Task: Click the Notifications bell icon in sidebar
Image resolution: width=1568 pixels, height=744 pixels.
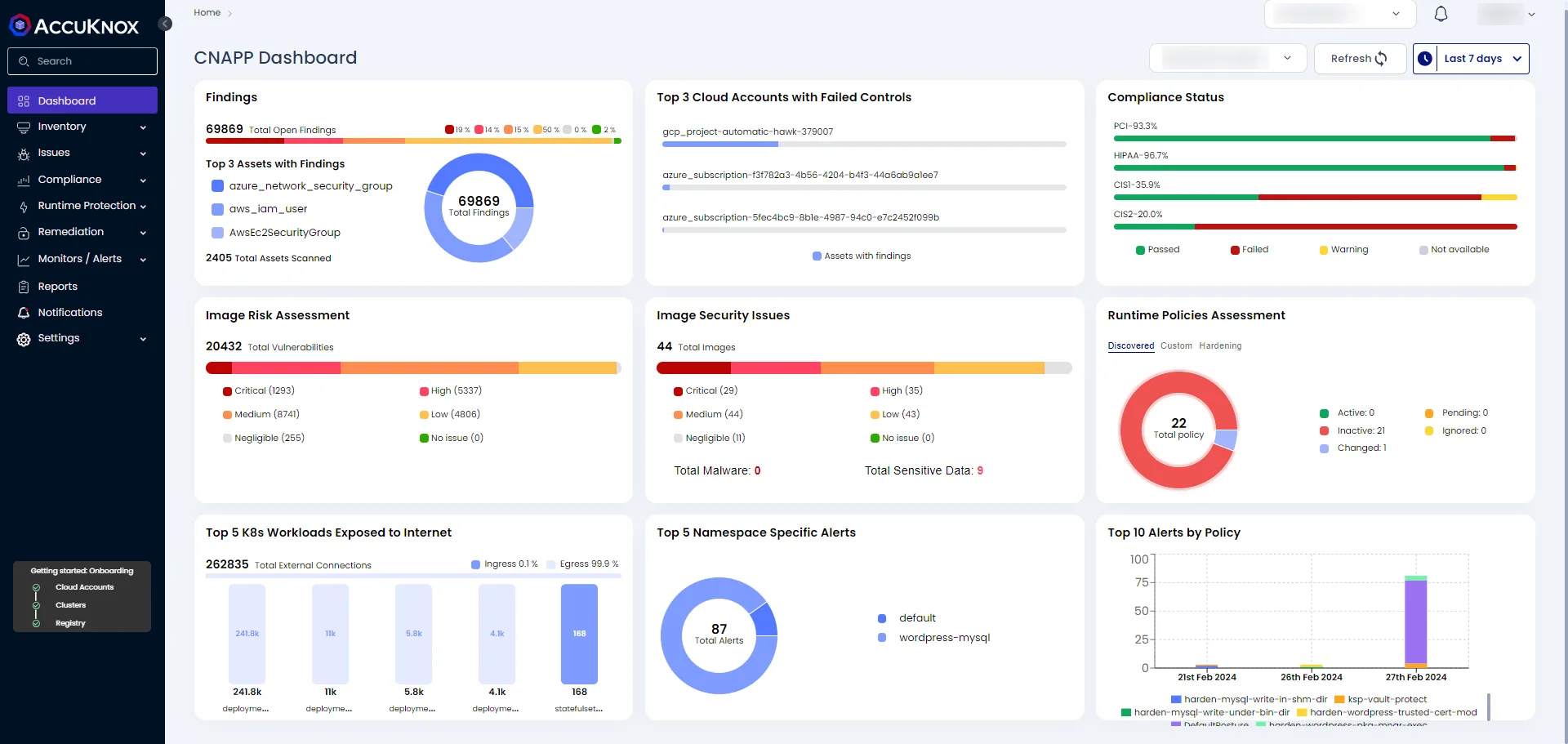Action: (x=24, y=313)
